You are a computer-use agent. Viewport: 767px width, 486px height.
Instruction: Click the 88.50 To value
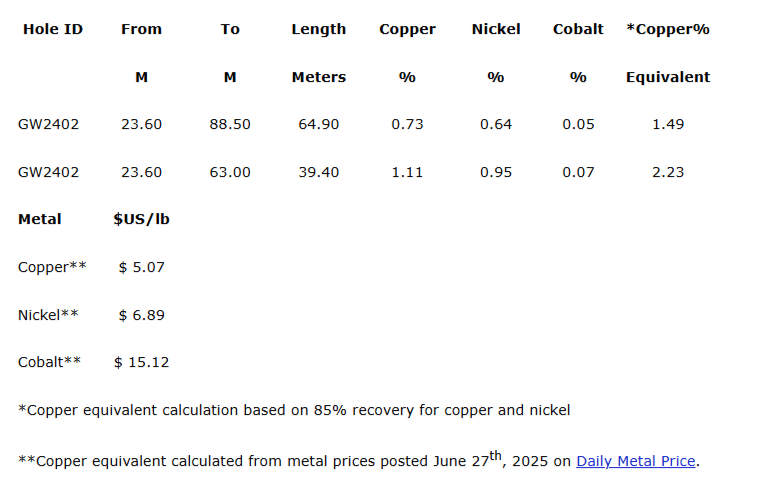click(x=230, y=124)
